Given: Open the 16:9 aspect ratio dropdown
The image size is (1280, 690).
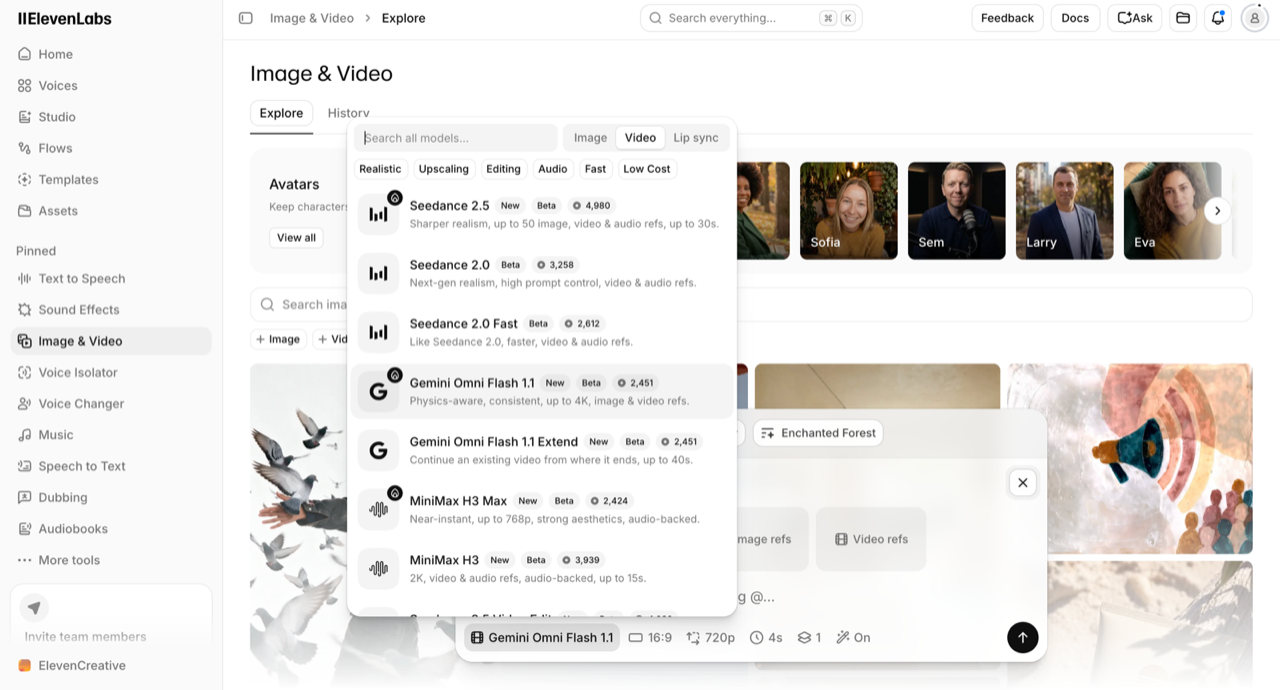Looking at the screenshot, I should point(650,638).
